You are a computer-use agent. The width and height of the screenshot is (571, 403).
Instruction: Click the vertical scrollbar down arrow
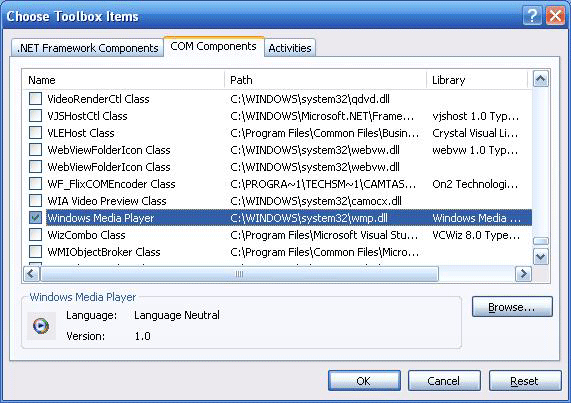541,257
